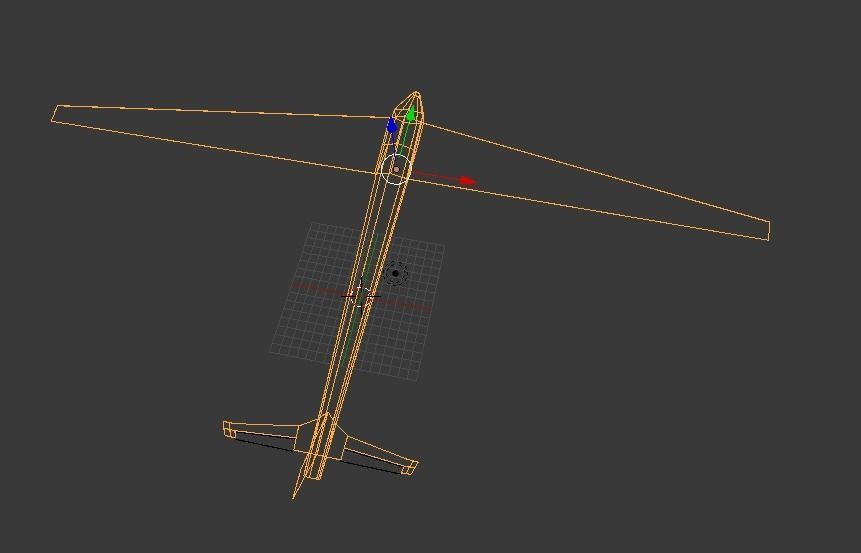Select the glider's right wing wireframe tip
This screenshot has height=553, width=861.
[767, 231]
